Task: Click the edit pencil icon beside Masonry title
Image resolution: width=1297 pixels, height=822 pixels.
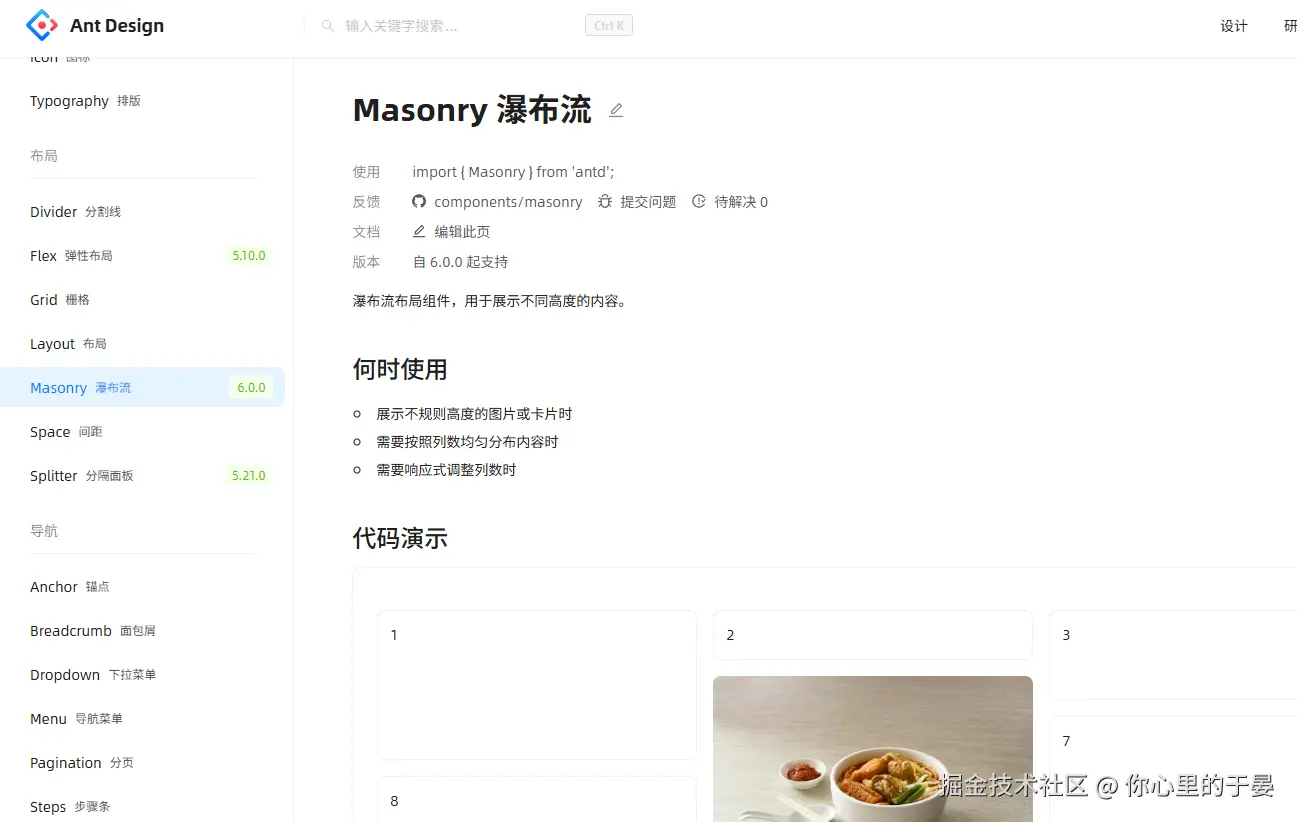Action: click(x=616, y=110)
